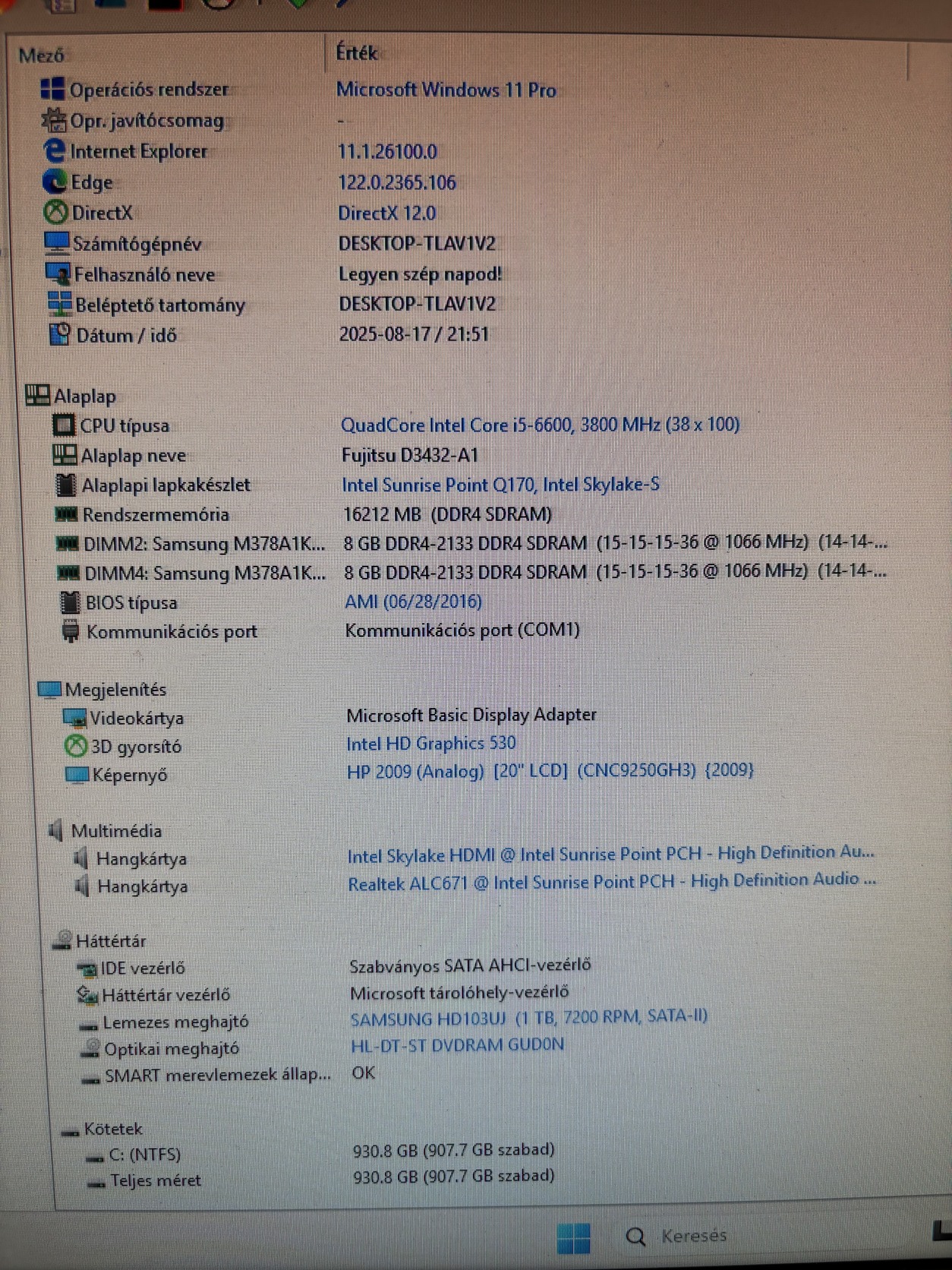
Task: Click the Megjelenítés section monitor icon
Action: tap(50, 689)
